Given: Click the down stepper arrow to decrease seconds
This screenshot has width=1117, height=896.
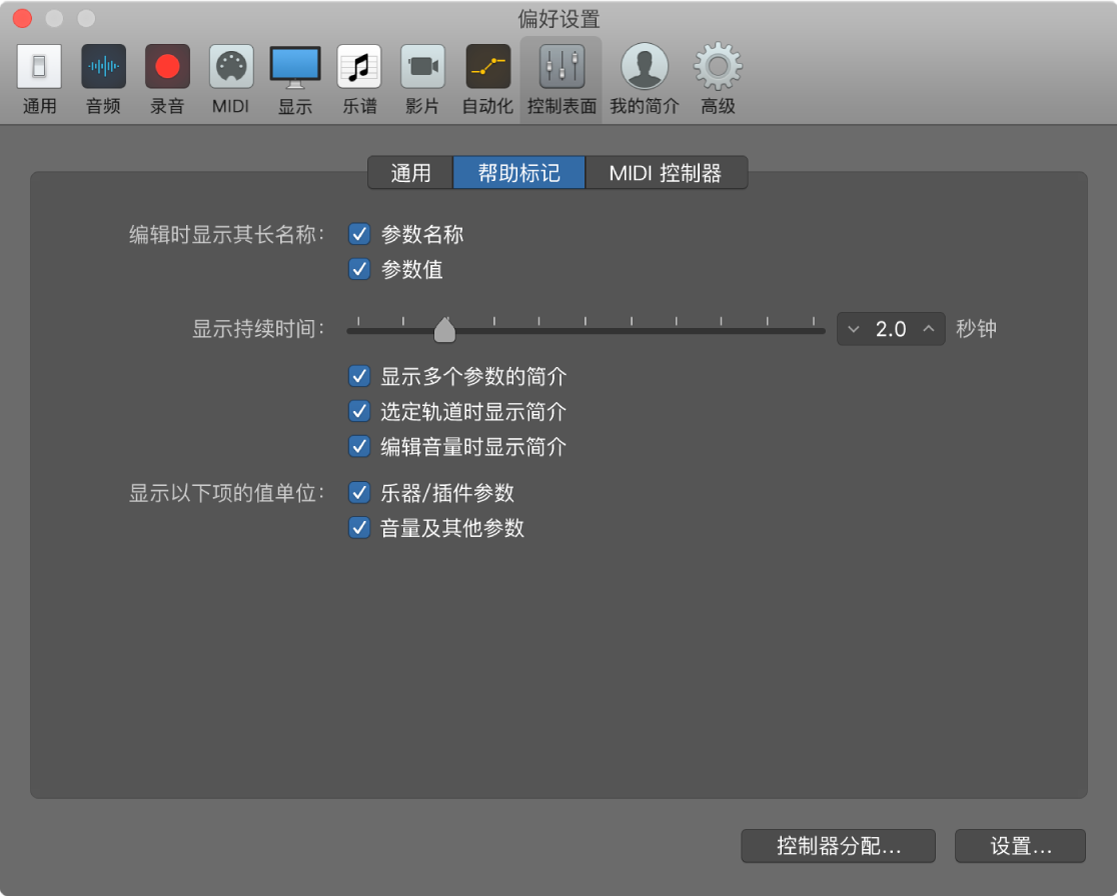Looking at the screenshot, I should (x=854, y=329).
